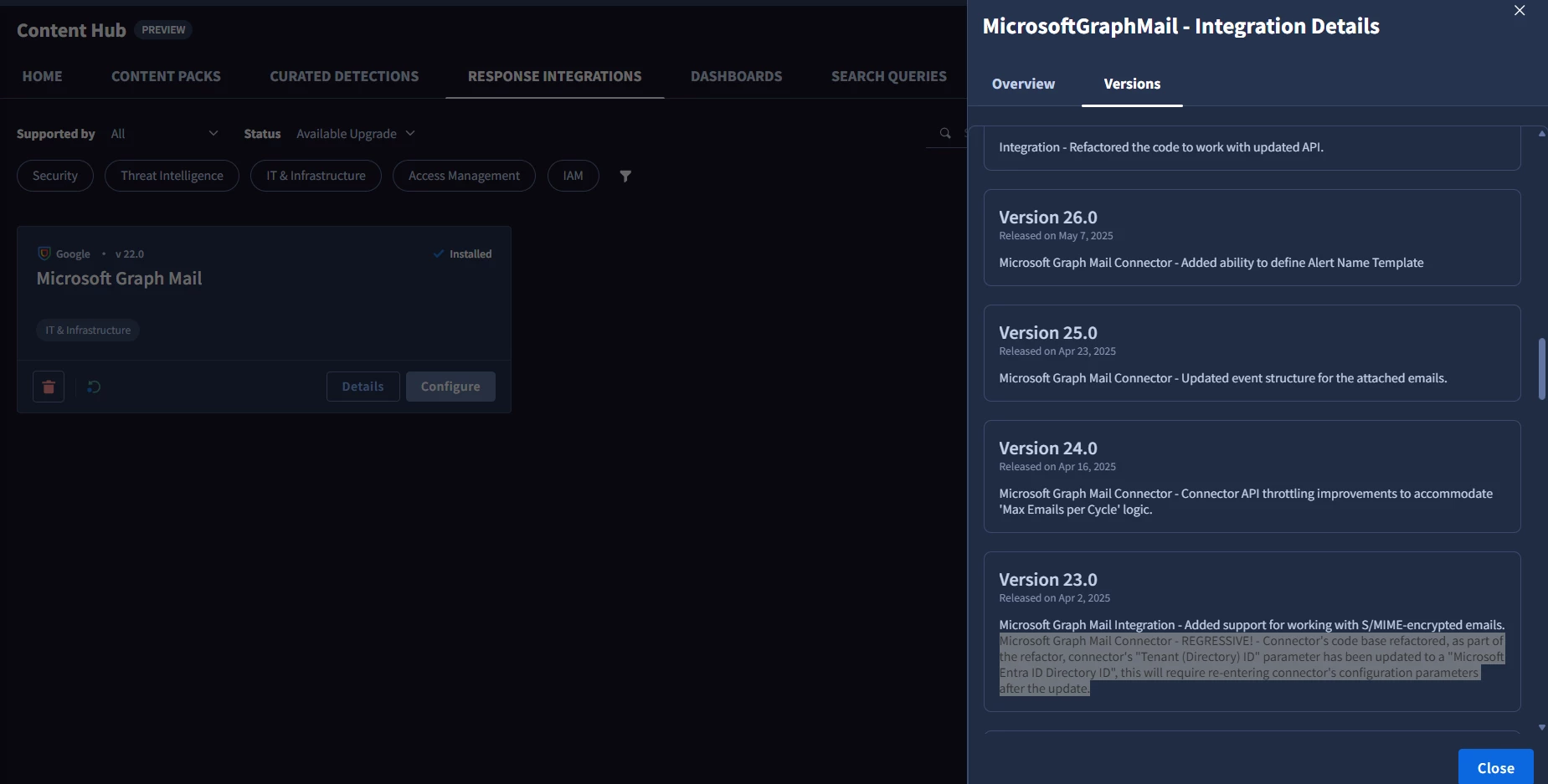Switch to CURATED DETECTIONS tab

344,76
